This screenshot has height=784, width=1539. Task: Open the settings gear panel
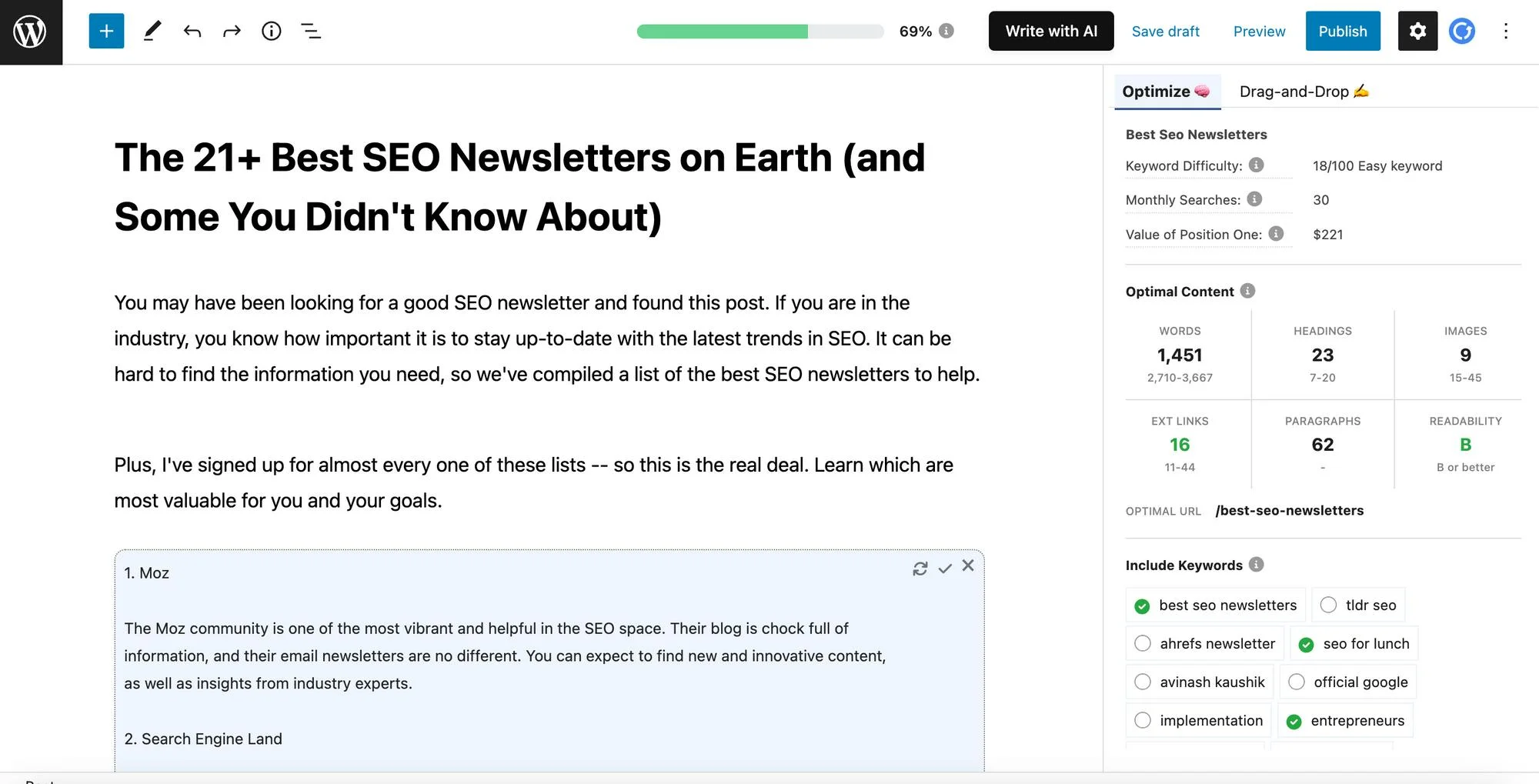coord(1417,32)
